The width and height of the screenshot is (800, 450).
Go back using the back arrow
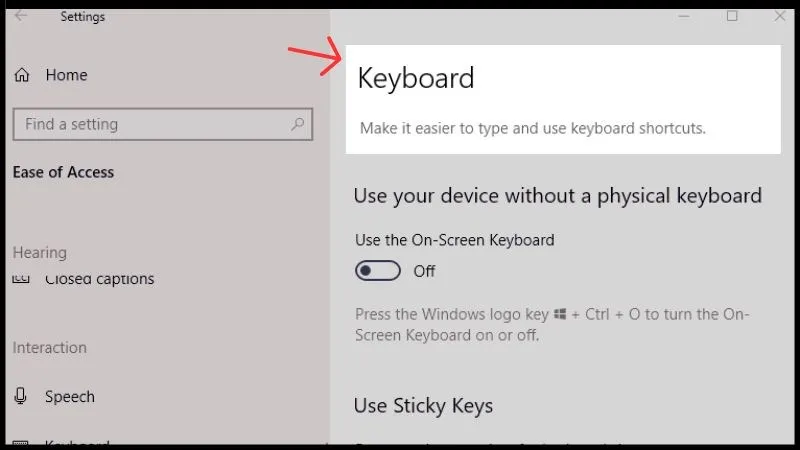pyautogui.click(x=21, y=16)
